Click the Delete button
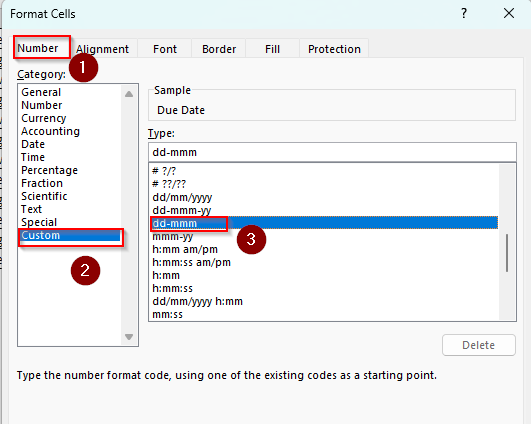Screen dimensions: 531x424 pyautogui.click(x=479, y=345)
